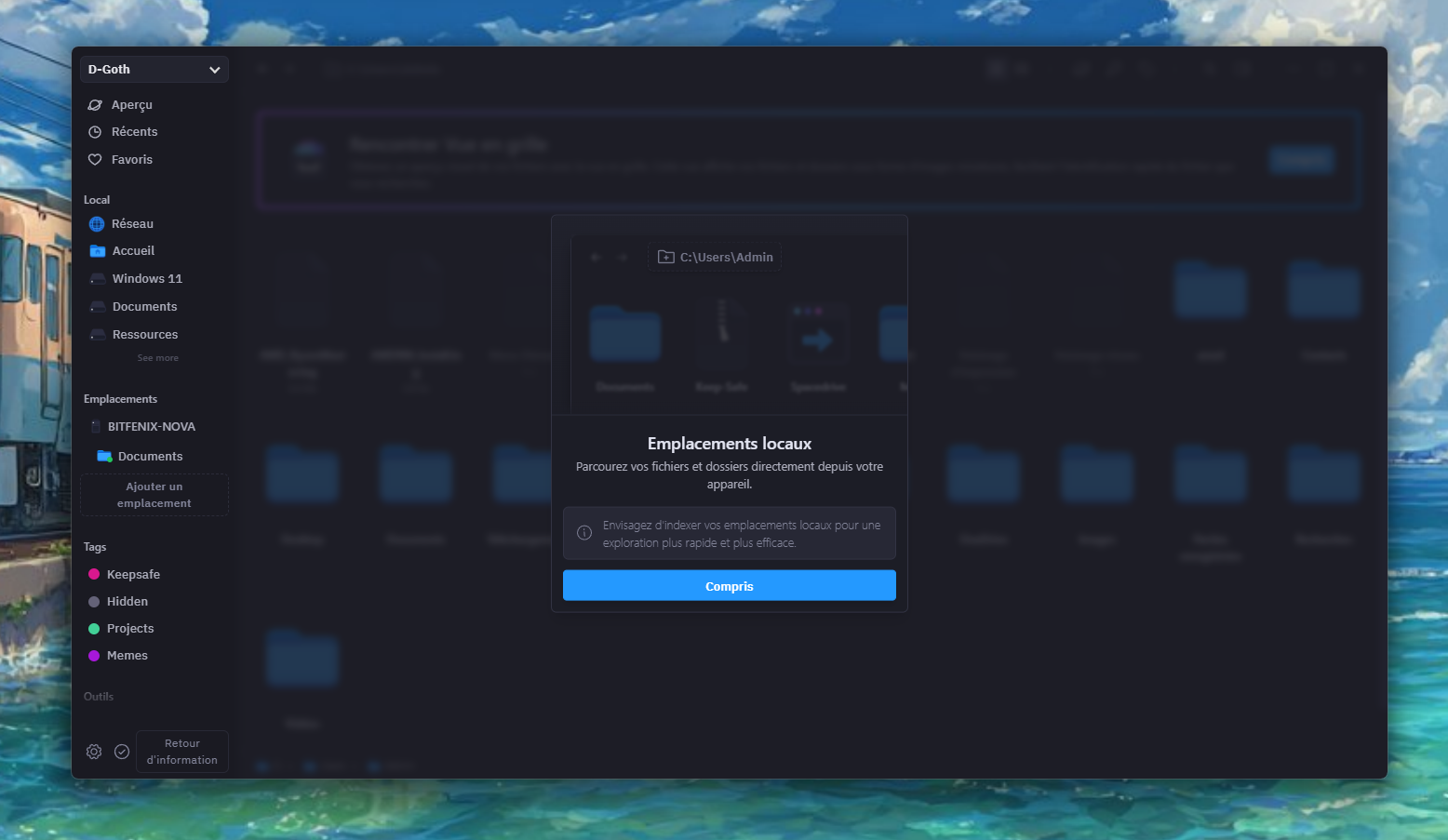Open the Accueil home folder
The image size is (1448, 840).
click(133, 251)
